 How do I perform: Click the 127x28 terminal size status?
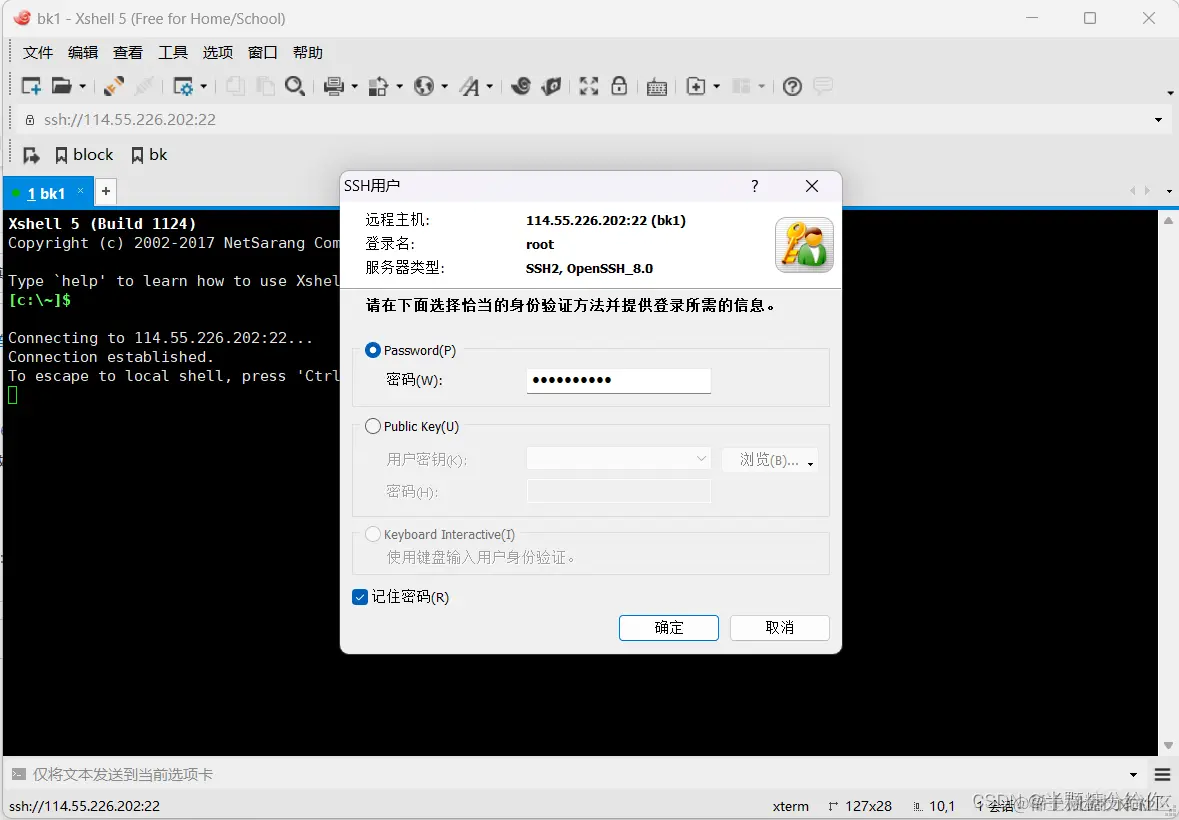860,806
